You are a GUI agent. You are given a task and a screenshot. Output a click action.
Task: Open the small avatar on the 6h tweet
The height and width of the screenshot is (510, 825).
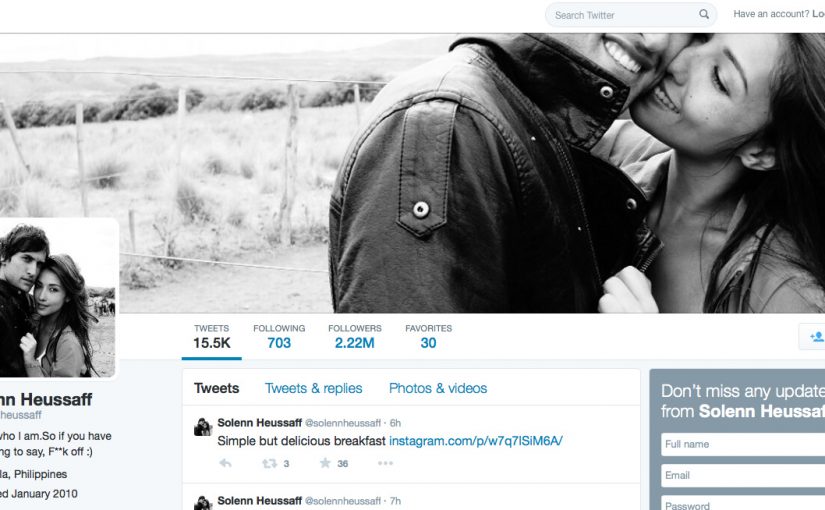tap(203, 427)
